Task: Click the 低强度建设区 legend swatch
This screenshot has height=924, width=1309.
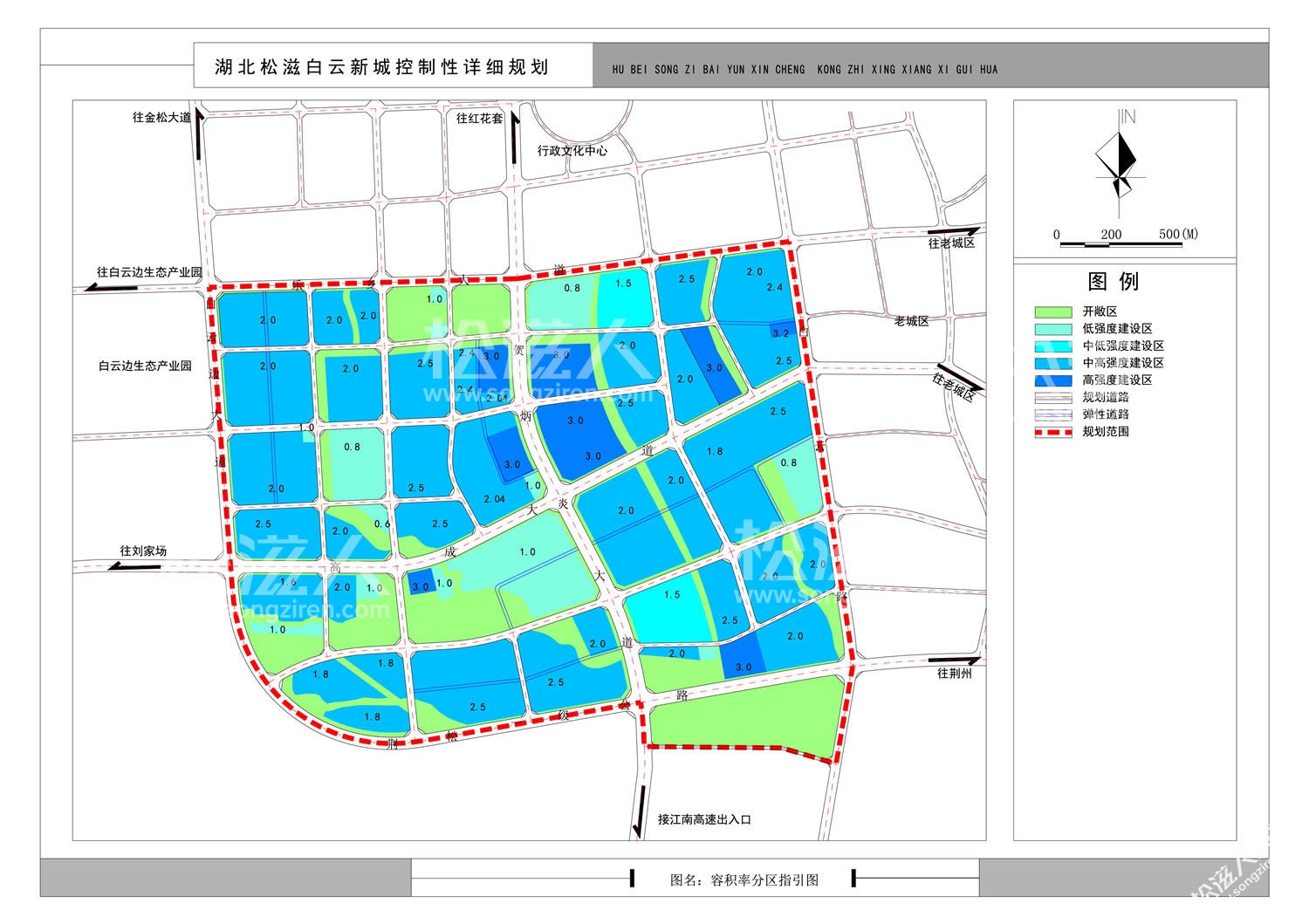Action: click(1052, 329)
